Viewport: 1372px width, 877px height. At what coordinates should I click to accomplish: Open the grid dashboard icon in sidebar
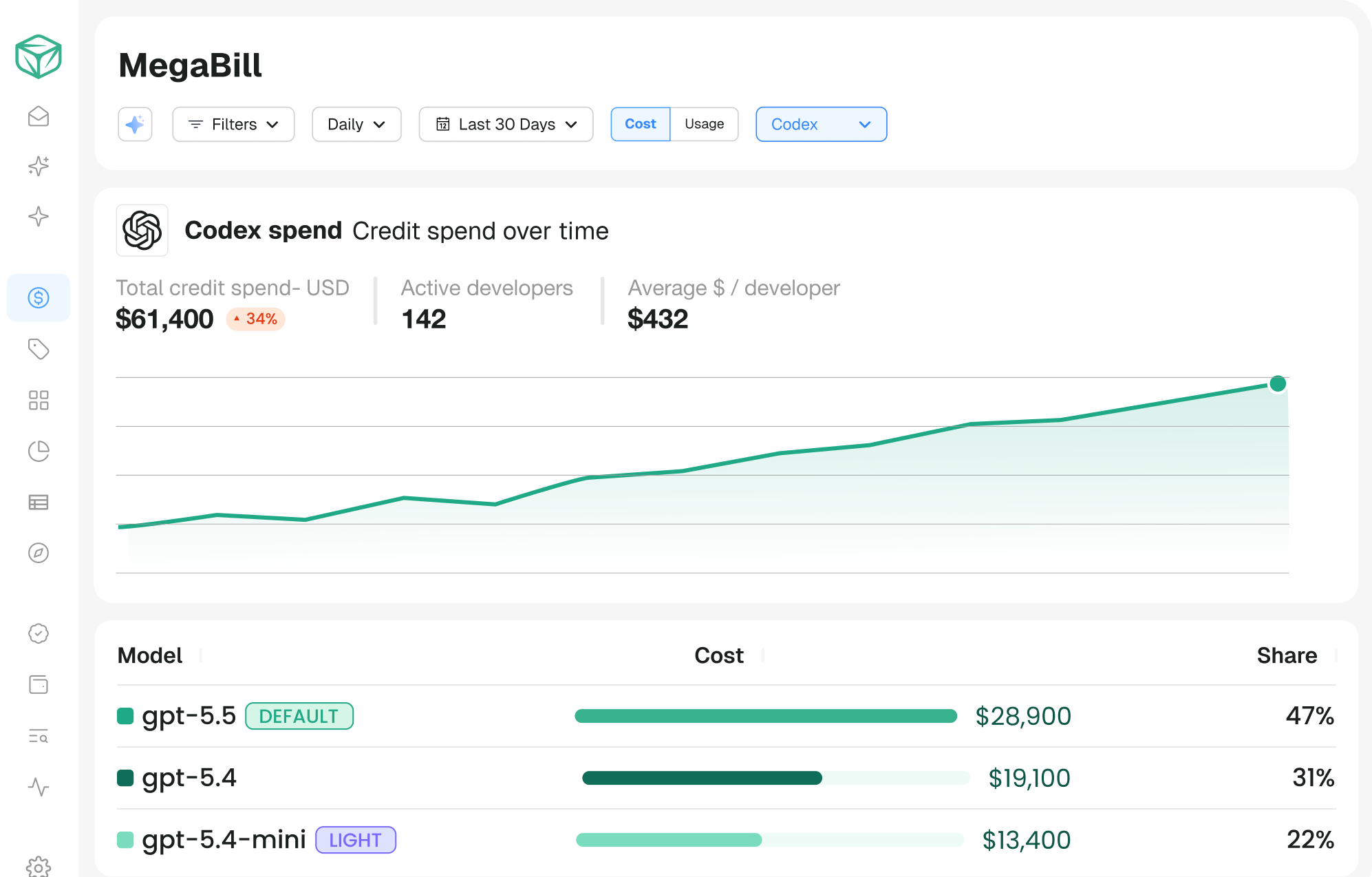(39, 400)
